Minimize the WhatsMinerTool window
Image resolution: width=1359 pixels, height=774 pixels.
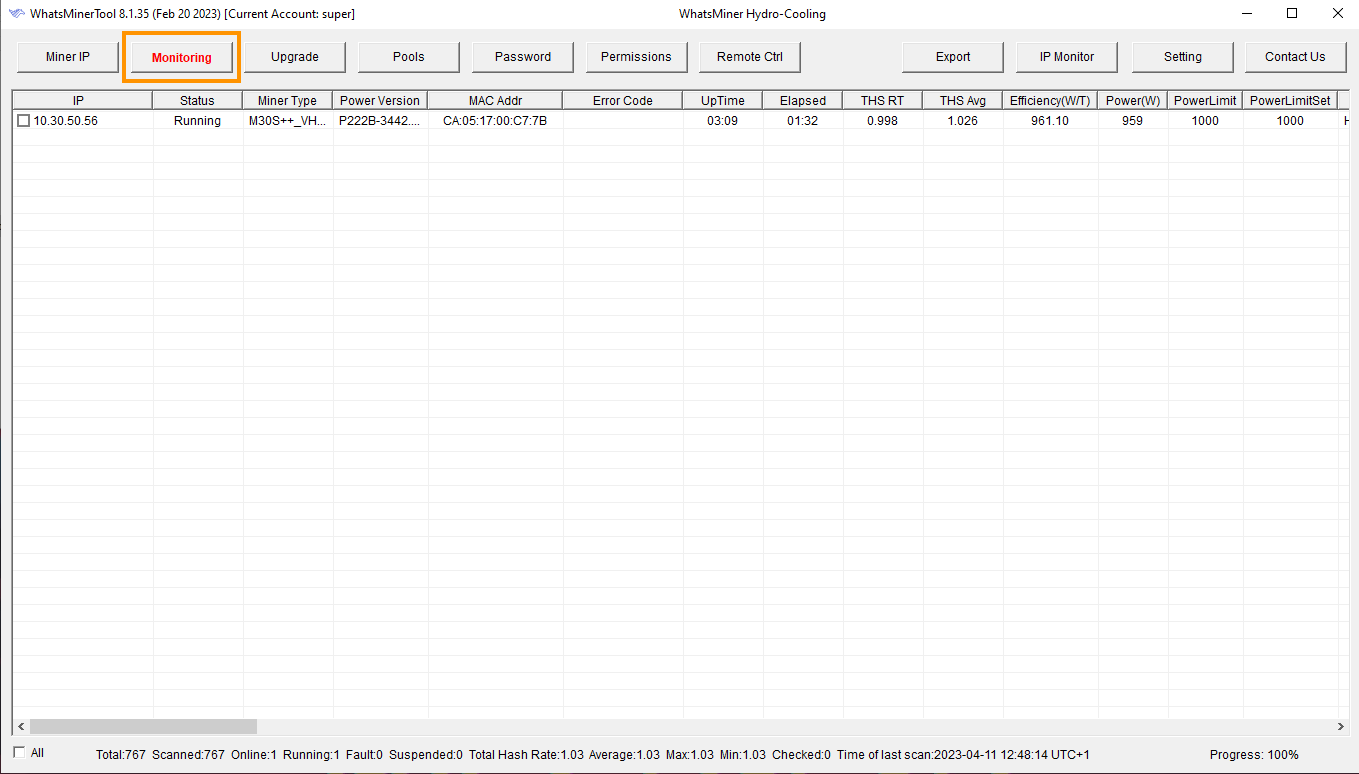point(1247,13)
